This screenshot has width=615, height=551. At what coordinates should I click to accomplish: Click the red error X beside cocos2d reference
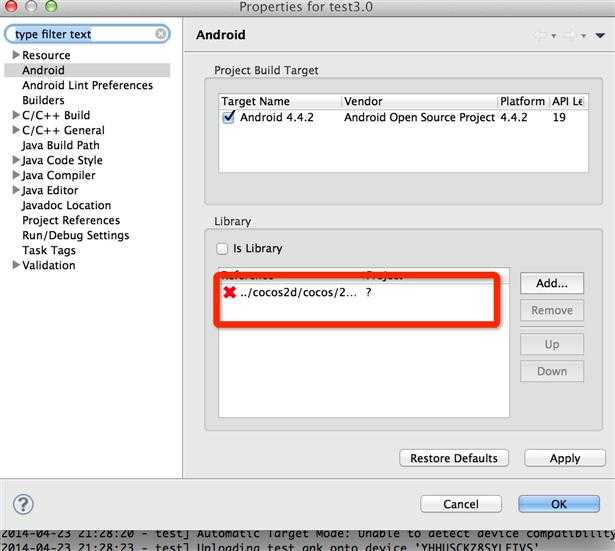point(229,292)
